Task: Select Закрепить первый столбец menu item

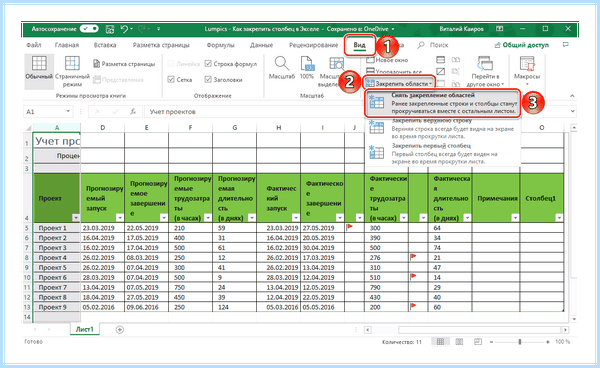Action: point(442,154)
